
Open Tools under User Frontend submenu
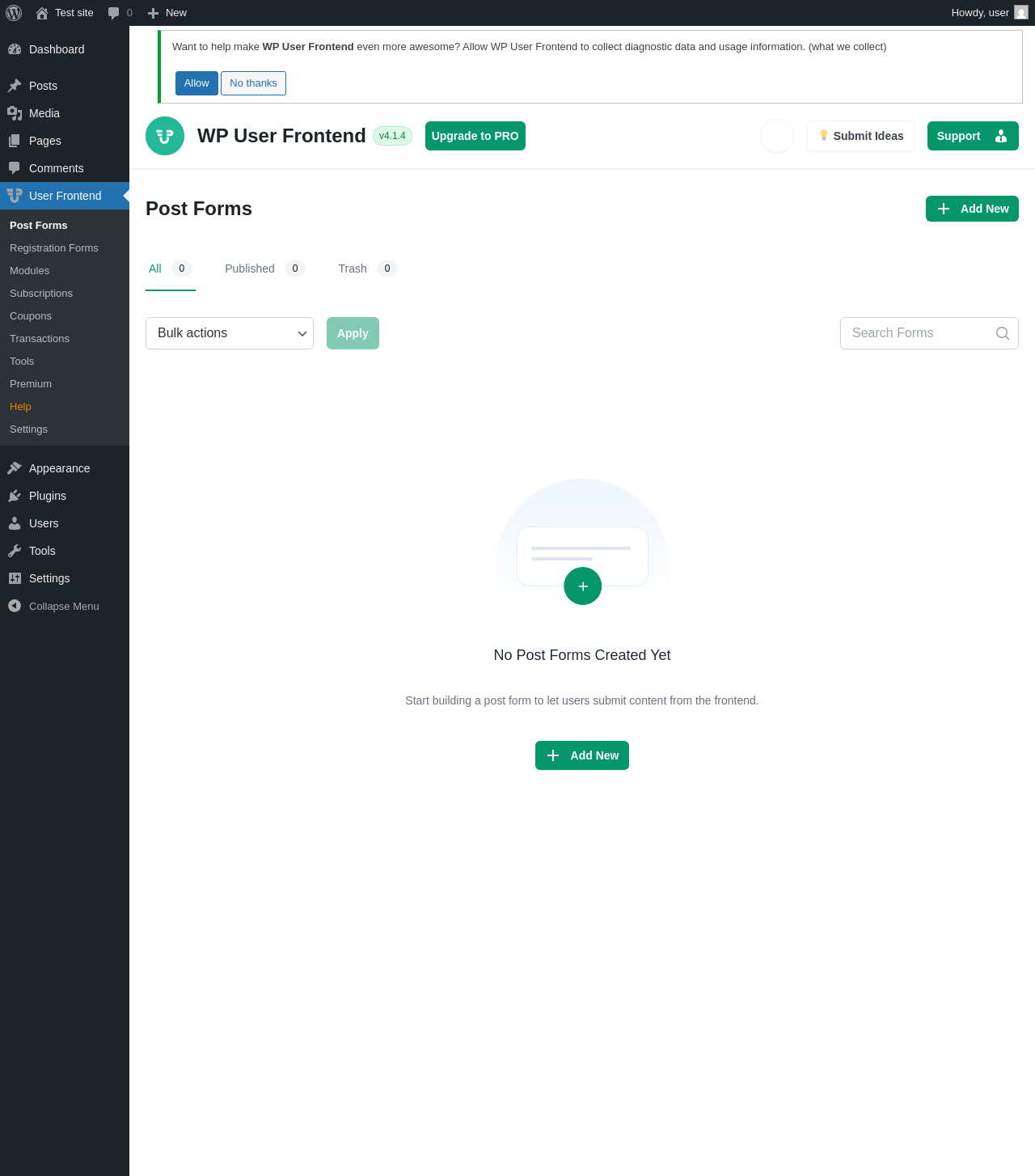click(22, 362)
